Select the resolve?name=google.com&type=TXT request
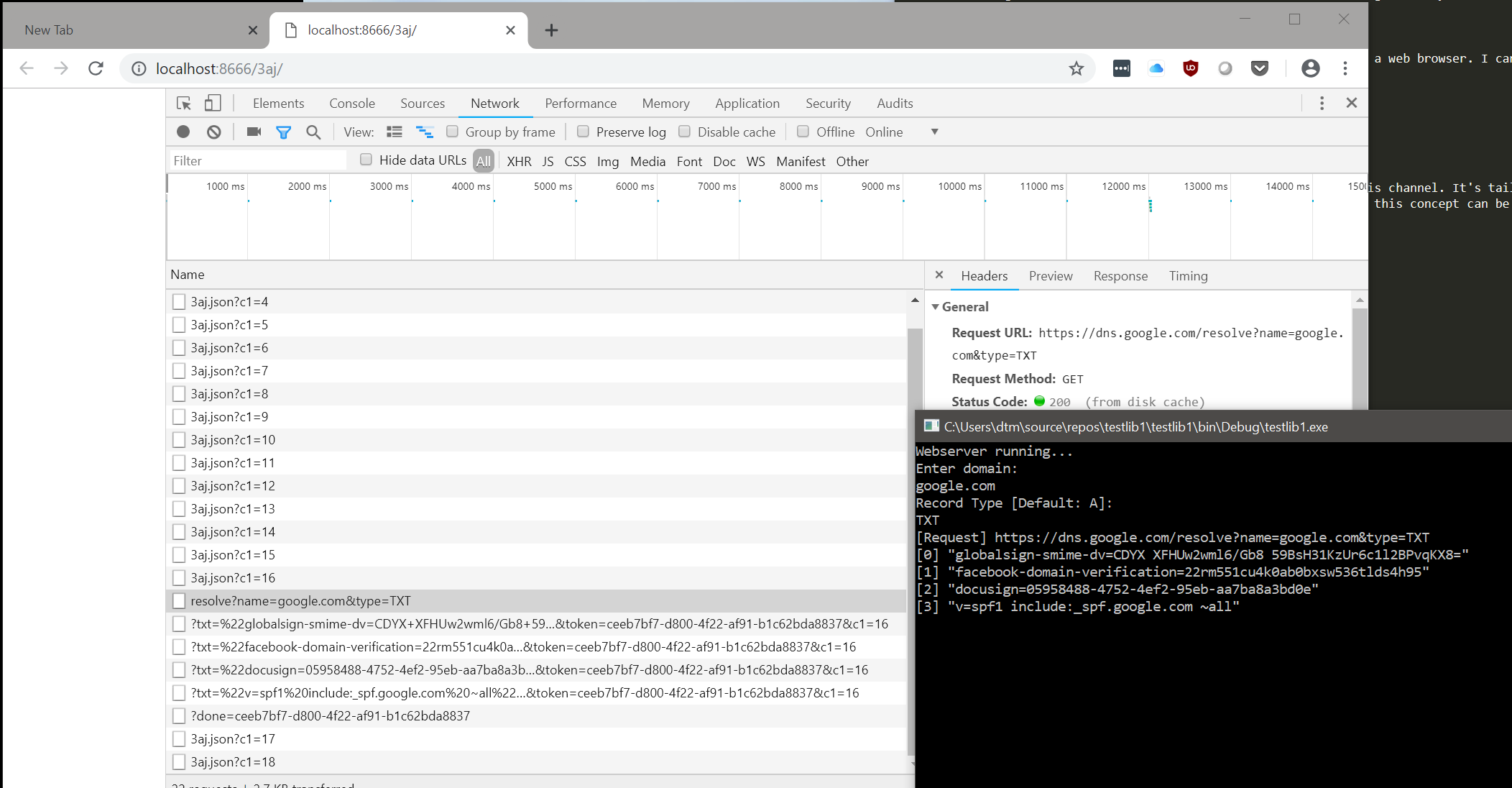Image resolution: width=1512 pixels, height=788 pixels. [x=300, y=601]
